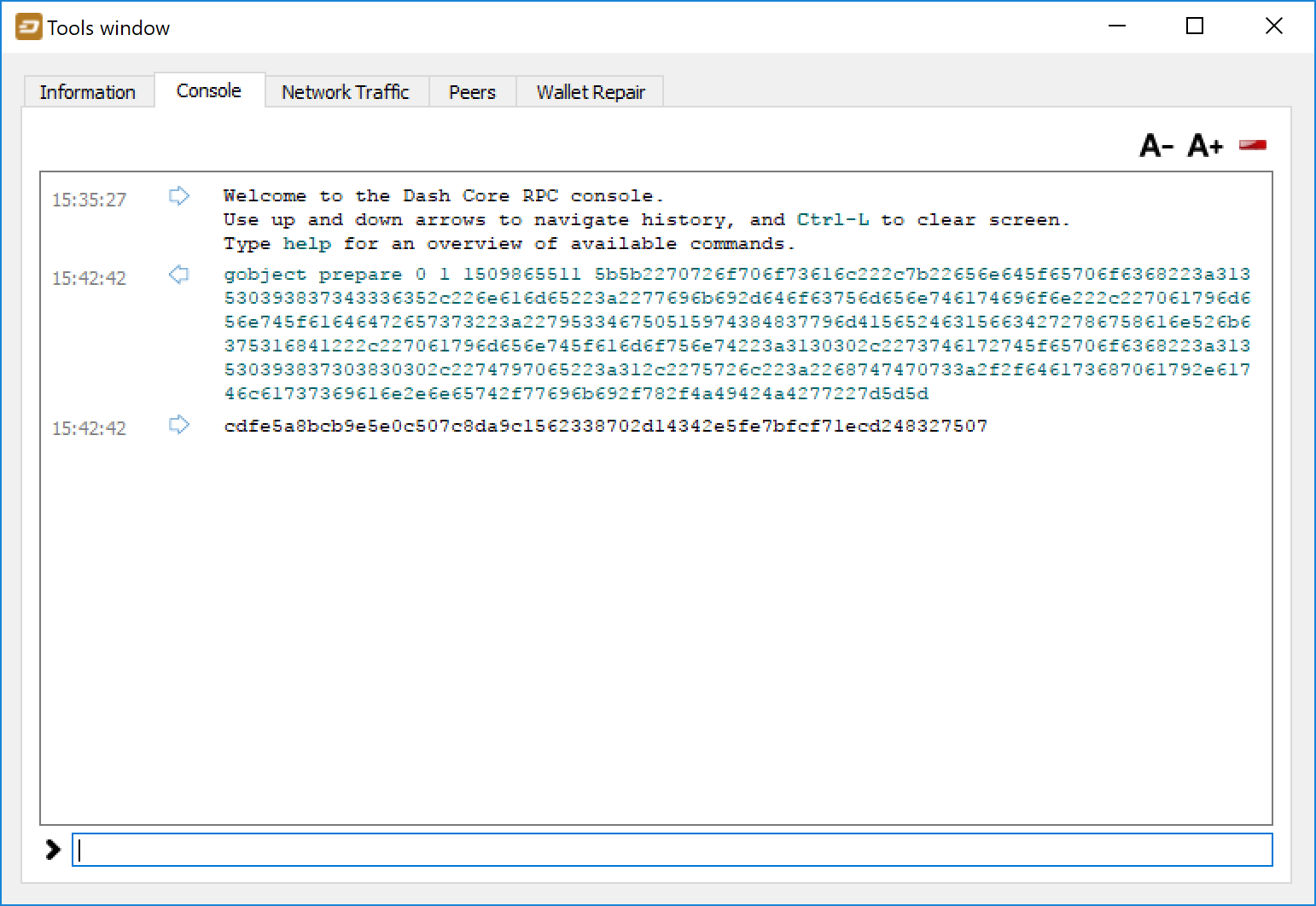Select the Console tab
This screenshot has height=906, width=1316.
pyautogui.click(x=208, y=91)
